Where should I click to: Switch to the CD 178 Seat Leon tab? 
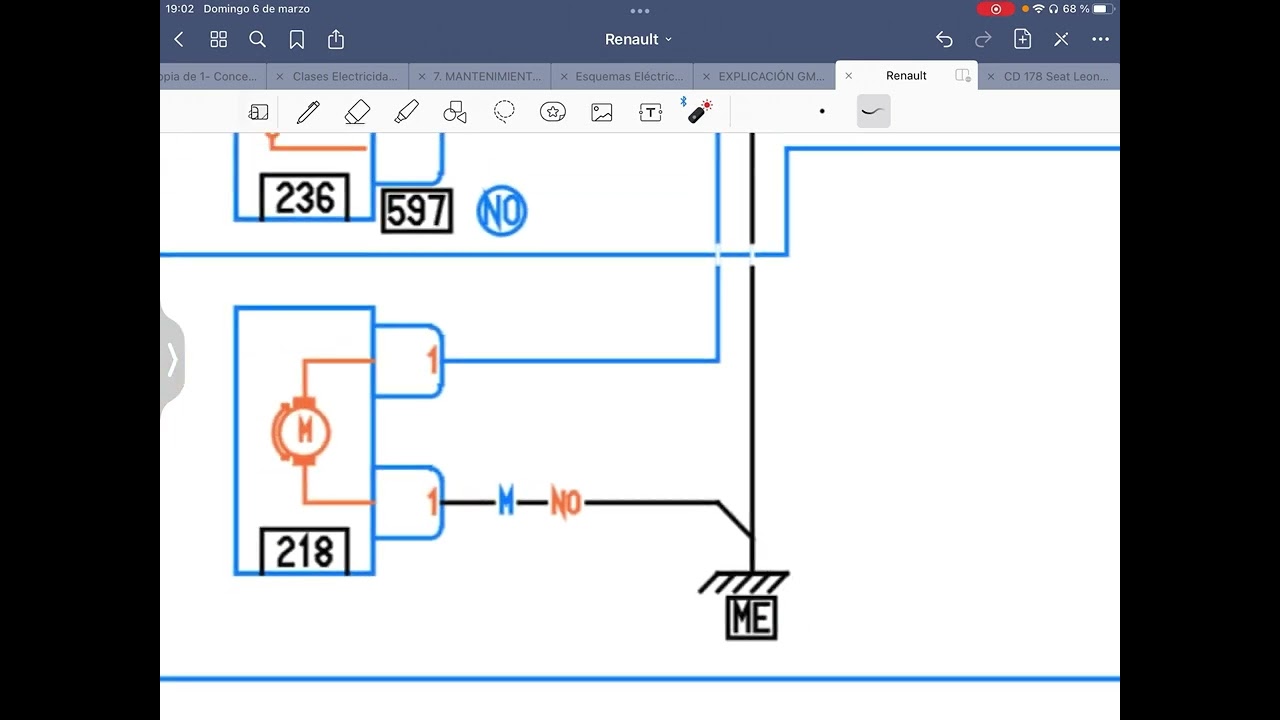1056,76
